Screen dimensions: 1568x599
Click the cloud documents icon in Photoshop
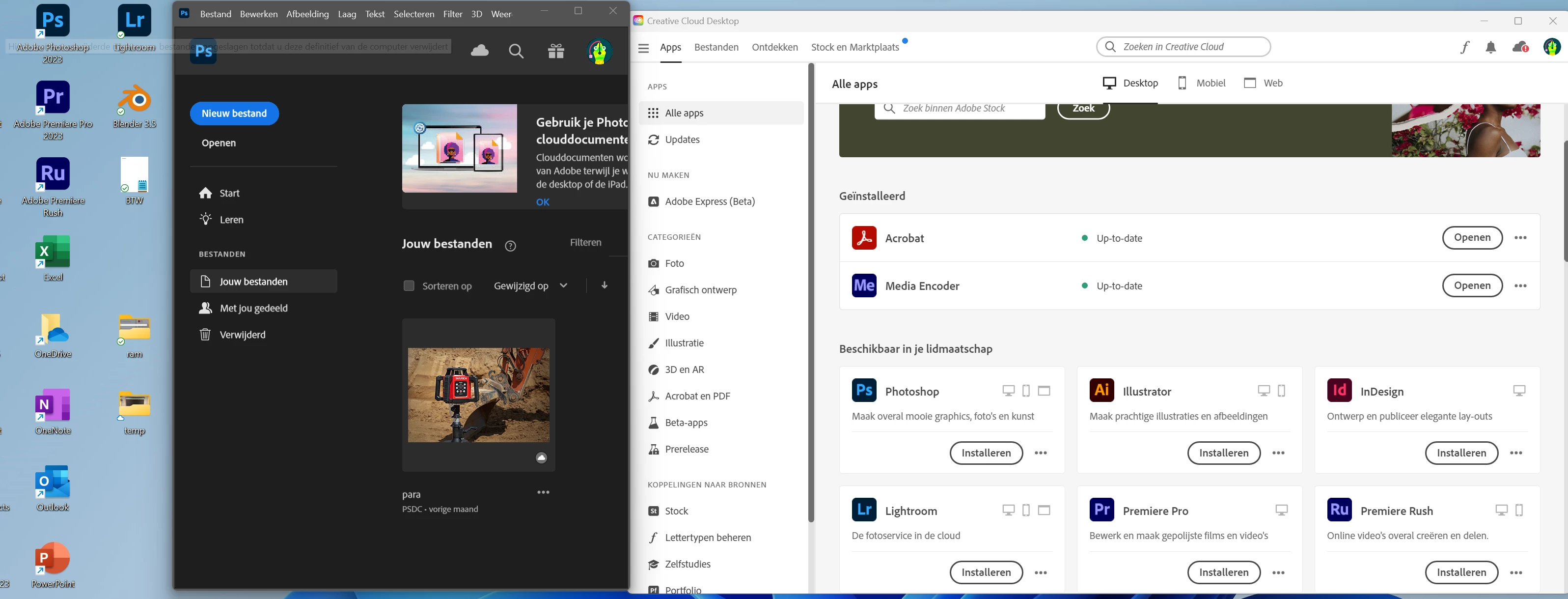(480, 51)
